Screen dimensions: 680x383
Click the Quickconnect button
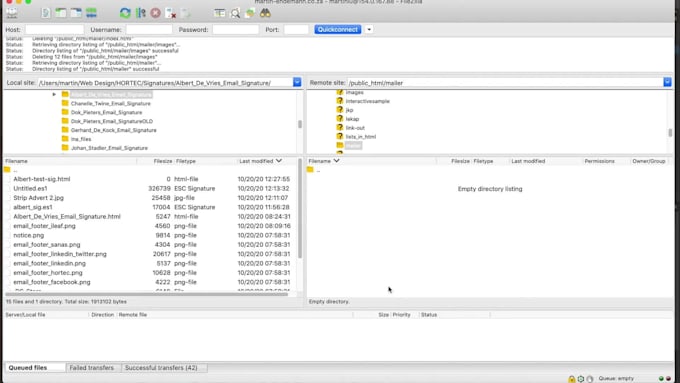(x=337, y=29)
